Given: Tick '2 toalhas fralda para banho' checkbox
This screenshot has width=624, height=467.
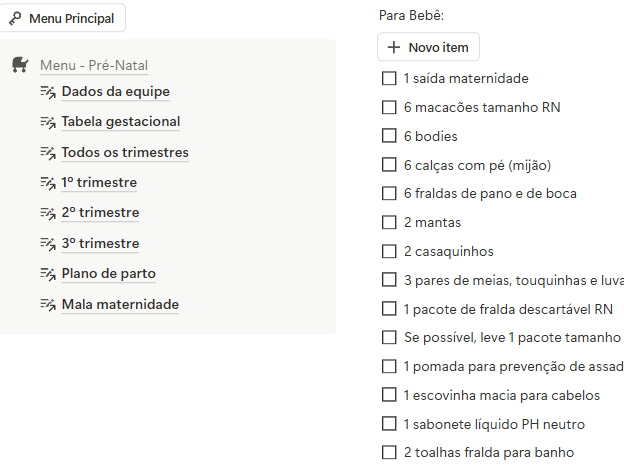Looking at the screenshot, I should click(389, 452).
